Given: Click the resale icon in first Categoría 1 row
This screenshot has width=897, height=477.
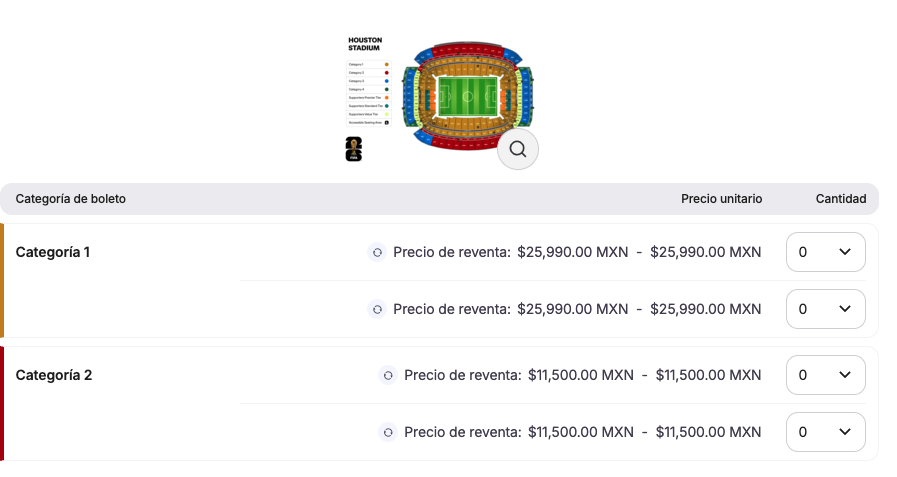Looking at the screenshot, I should [377, 253].
